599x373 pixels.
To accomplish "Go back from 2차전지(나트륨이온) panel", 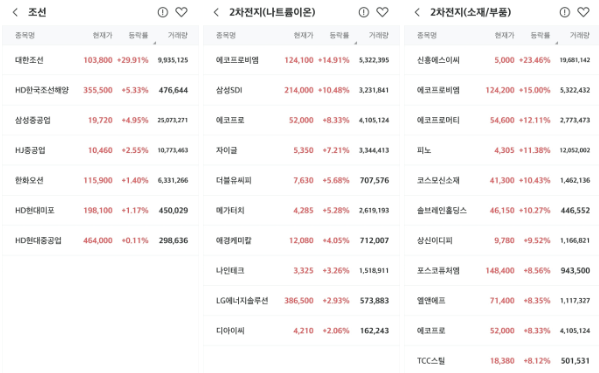I will [216, 13].
